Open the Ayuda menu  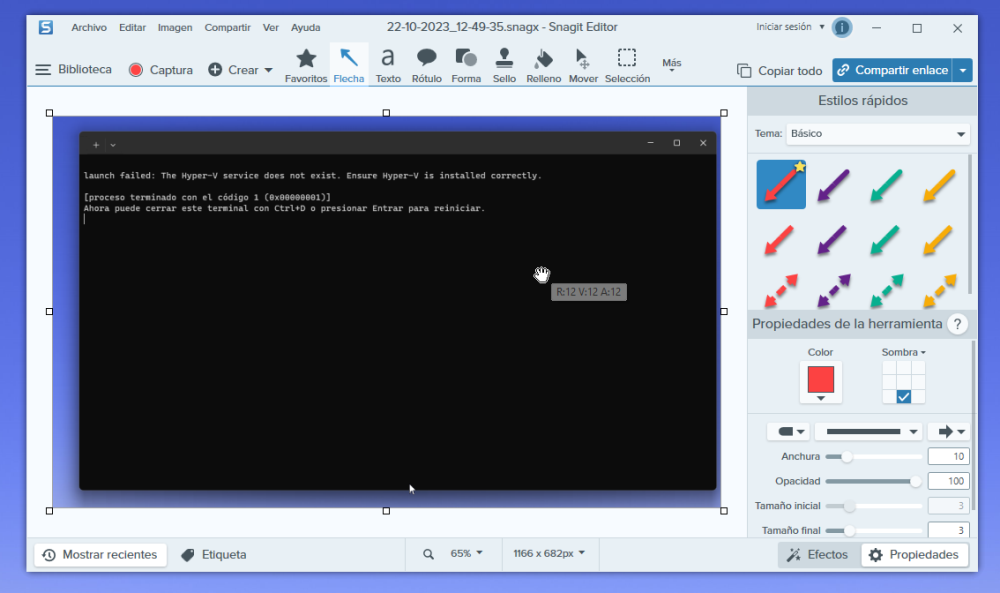(x=306, y=27)
